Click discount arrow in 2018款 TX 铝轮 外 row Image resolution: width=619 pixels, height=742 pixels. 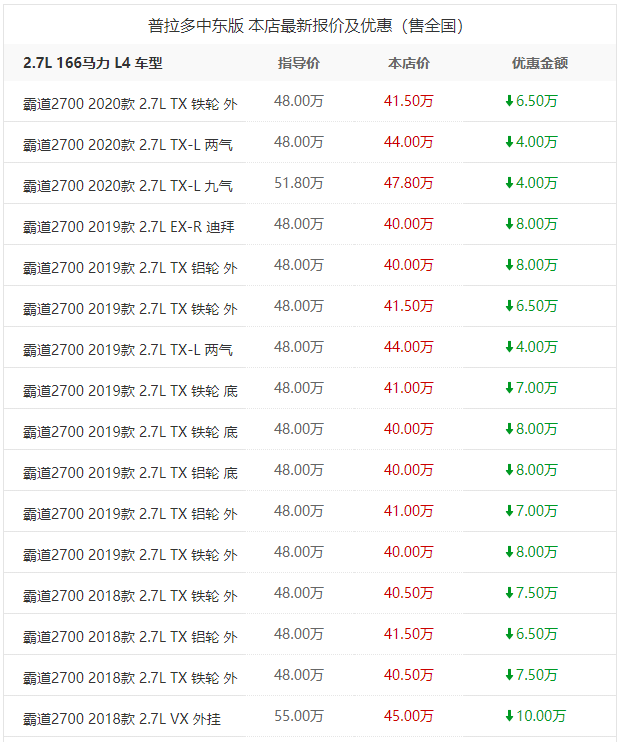point(509,633)
